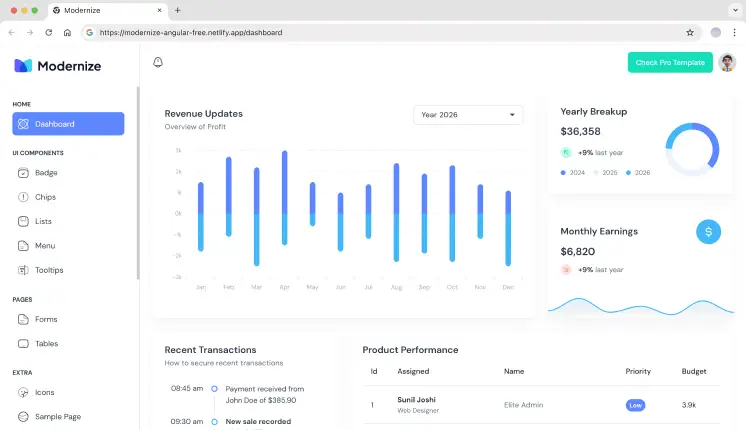Click the Badge sidebar icon

tap(23, 173)
